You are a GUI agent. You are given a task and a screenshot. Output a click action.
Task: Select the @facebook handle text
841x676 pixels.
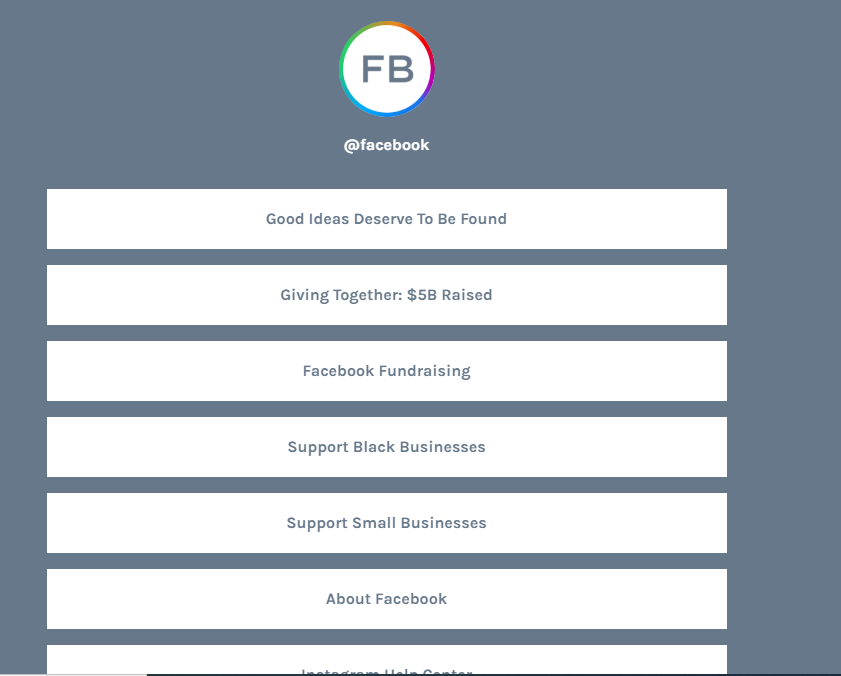(386, 145)
